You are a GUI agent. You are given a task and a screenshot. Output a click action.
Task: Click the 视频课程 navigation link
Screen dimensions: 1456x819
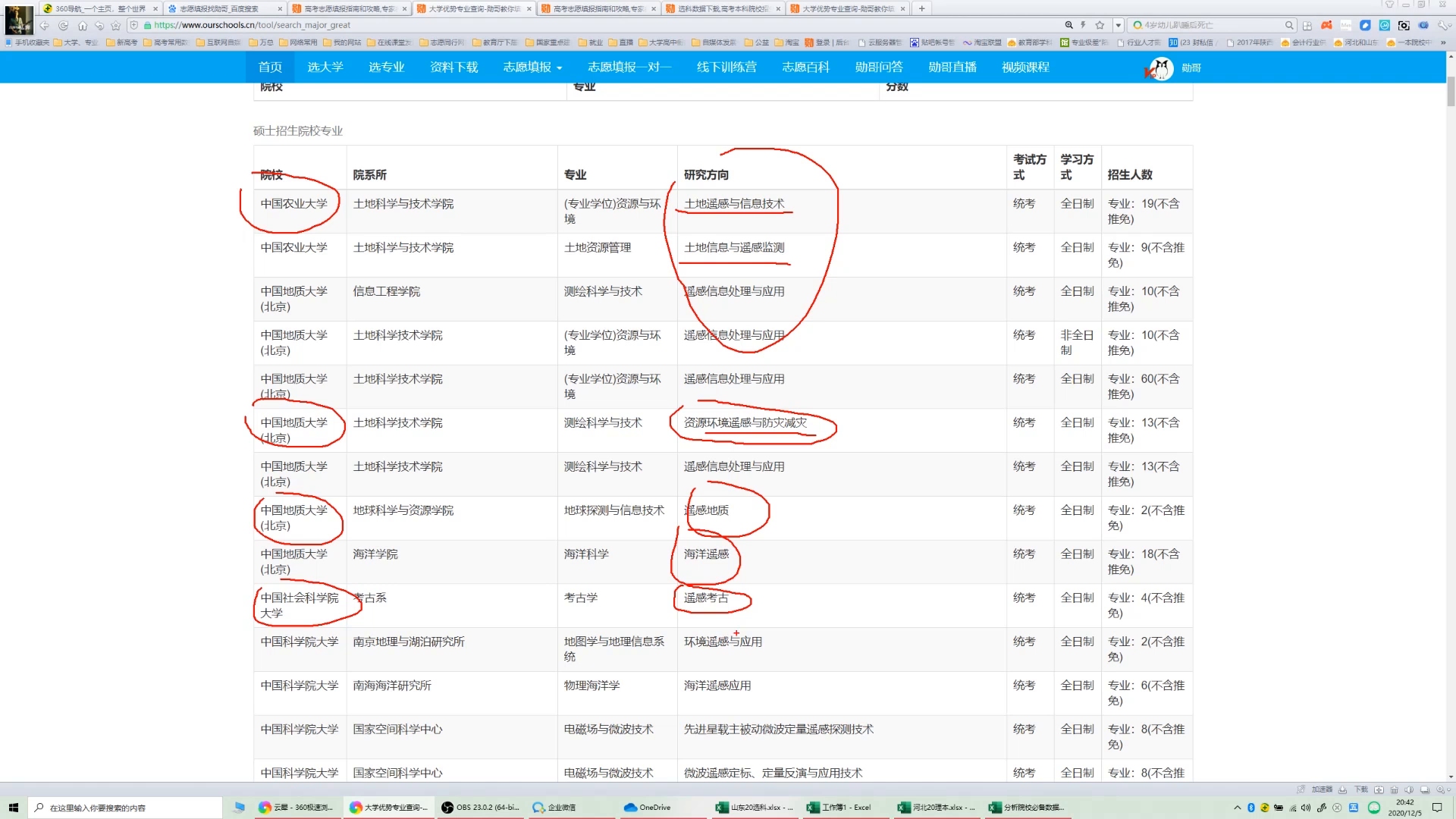coord(1025,67)
